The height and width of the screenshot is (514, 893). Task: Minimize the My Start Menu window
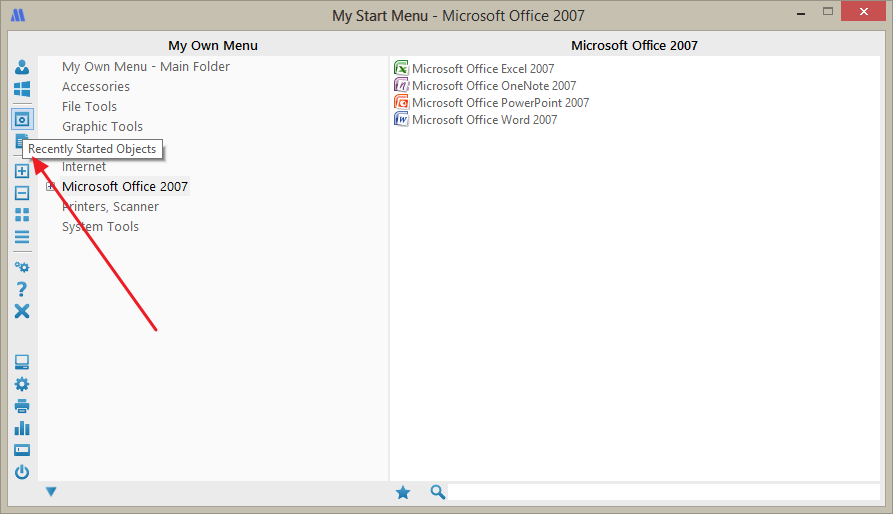pyautogui.click(x=801, y=13)
